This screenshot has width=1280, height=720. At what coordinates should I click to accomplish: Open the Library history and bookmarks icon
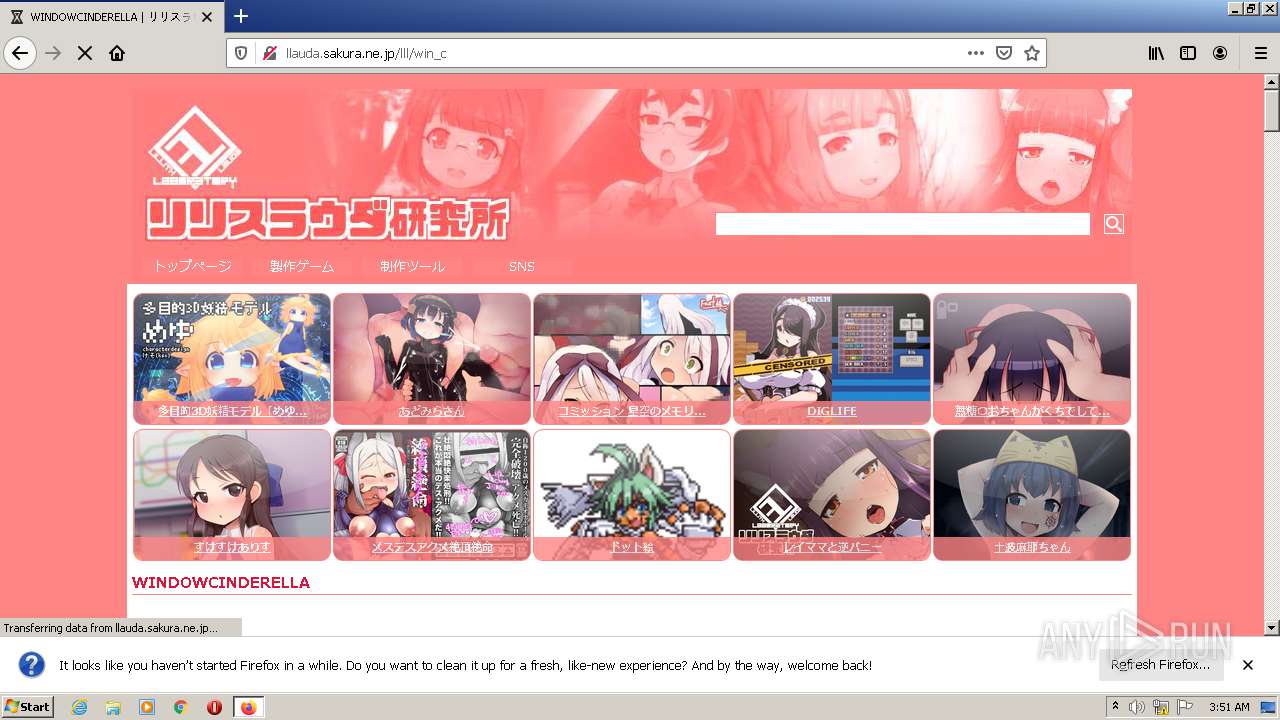pyautogui.click(x=1156, y=53)
